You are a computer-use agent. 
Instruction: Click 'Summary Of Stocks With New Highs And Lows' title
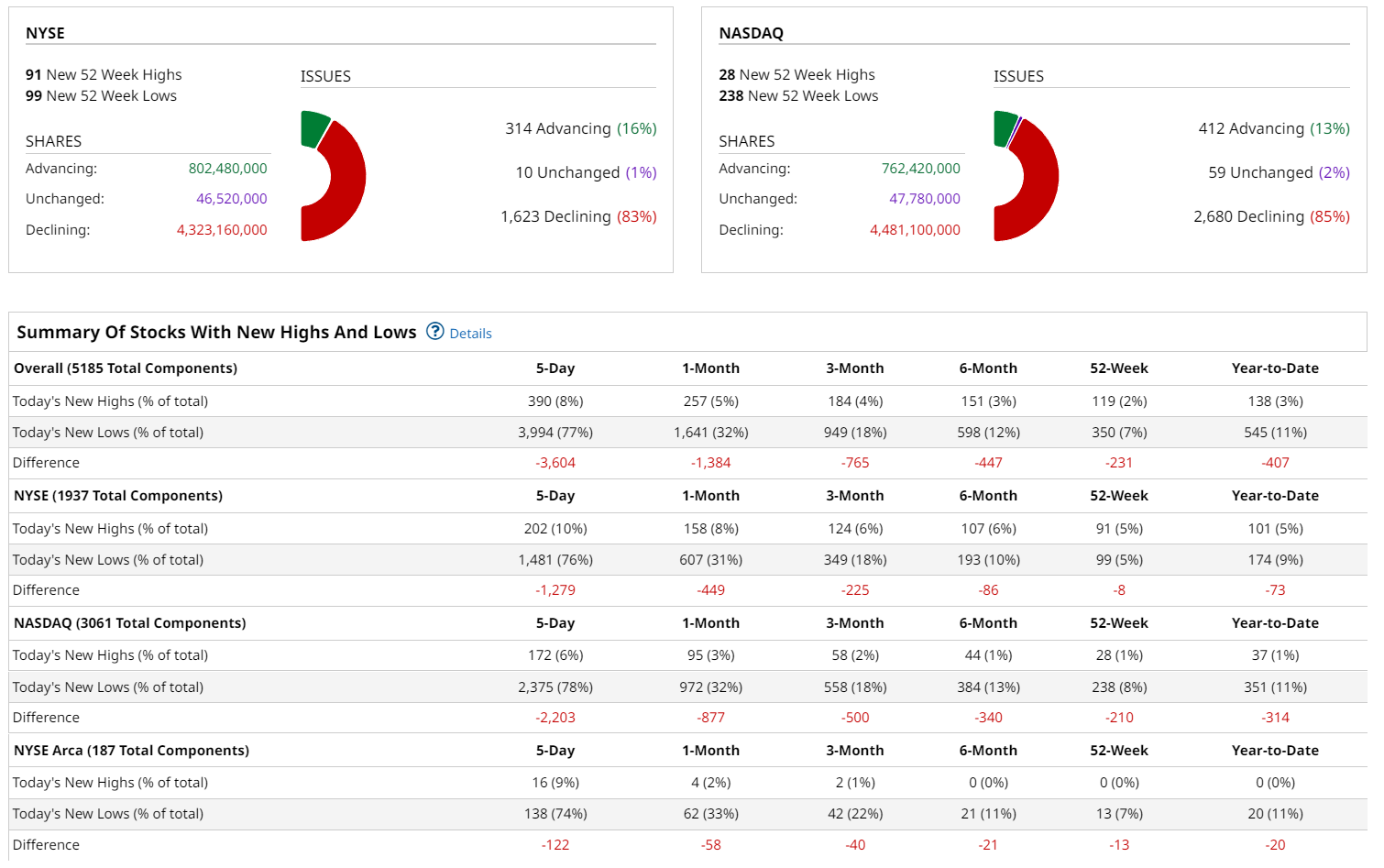pos(216,332)
